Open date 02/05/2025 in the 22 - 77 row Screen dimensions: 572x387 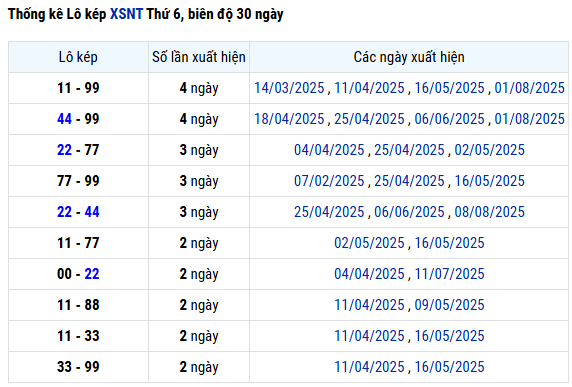(490, 150)
